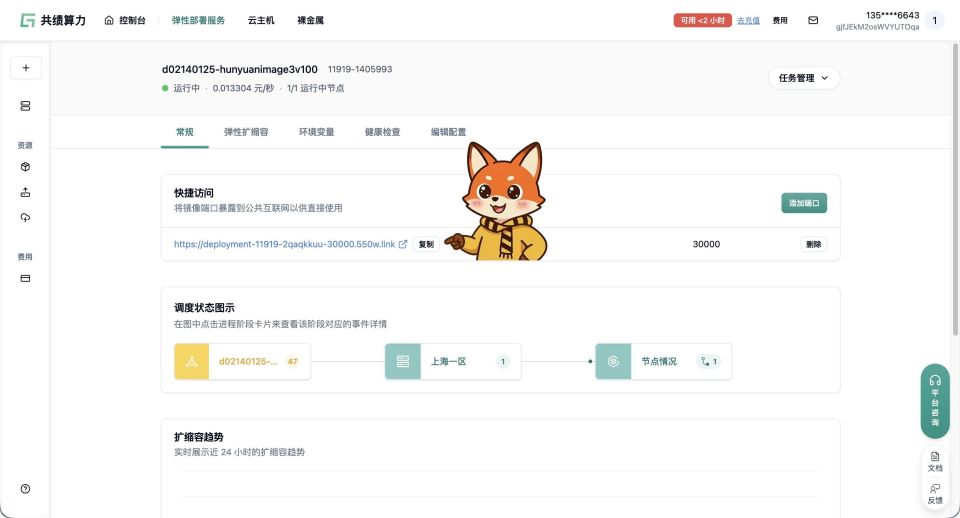Click the 去充值 recharge link
Screen dimensions: 960x518
click(748, 20)
